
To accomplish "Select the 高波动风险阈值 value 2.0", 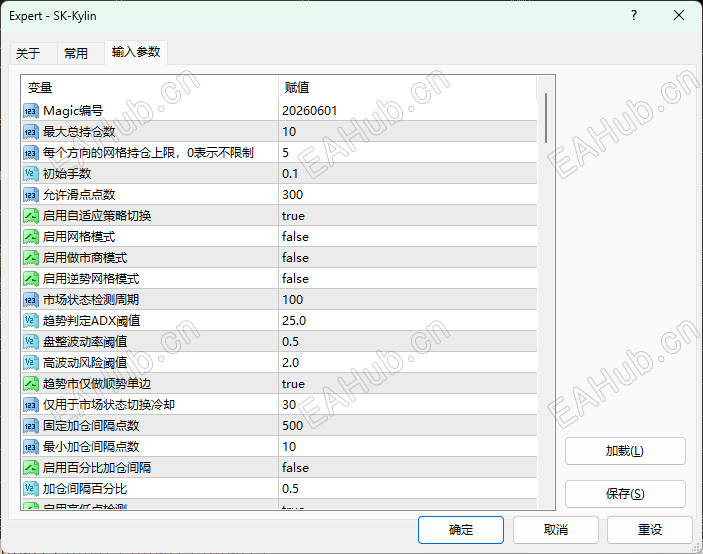I will click(x=291, y=363).
